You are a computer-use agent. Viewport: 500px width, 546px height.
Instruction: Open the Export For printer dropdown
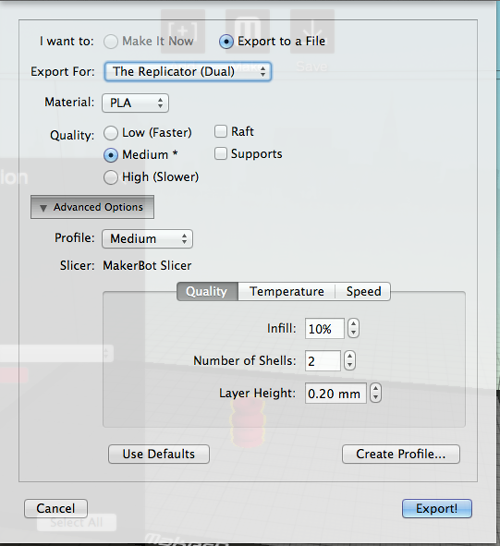click(x=188, y=72)
